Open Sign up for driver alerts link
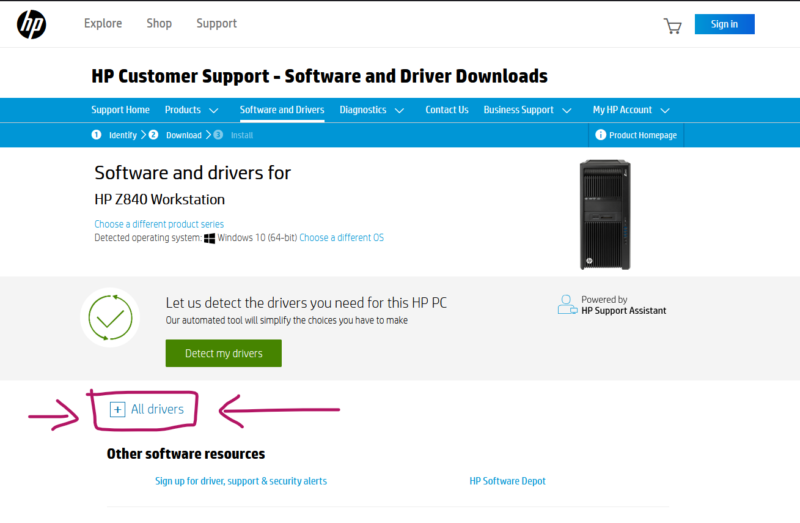 click(x=241, y=481)
